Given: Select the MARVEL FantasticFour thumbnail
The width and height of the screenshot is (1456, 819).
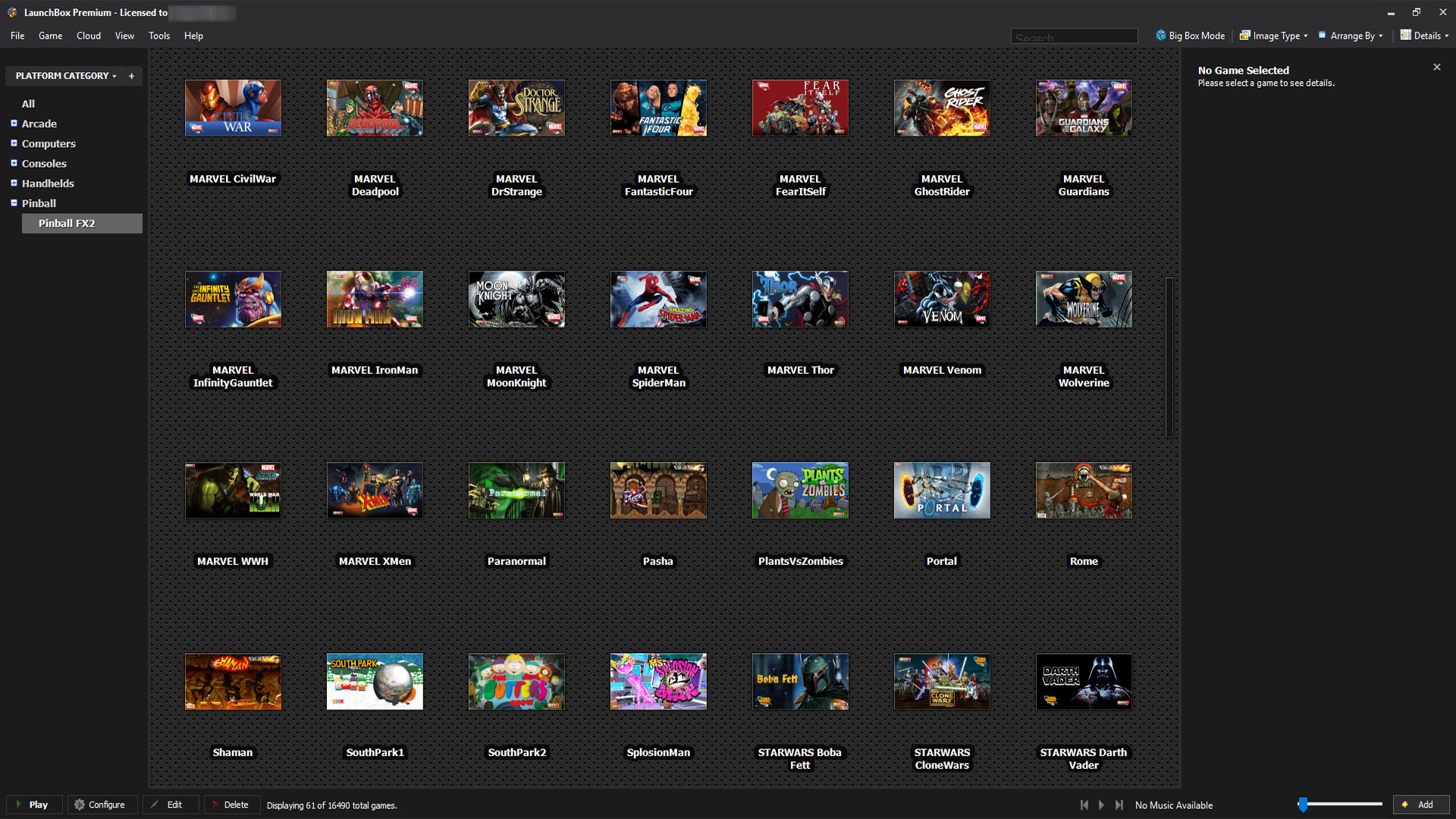Looking at the screenshot, I should (658, 108).
